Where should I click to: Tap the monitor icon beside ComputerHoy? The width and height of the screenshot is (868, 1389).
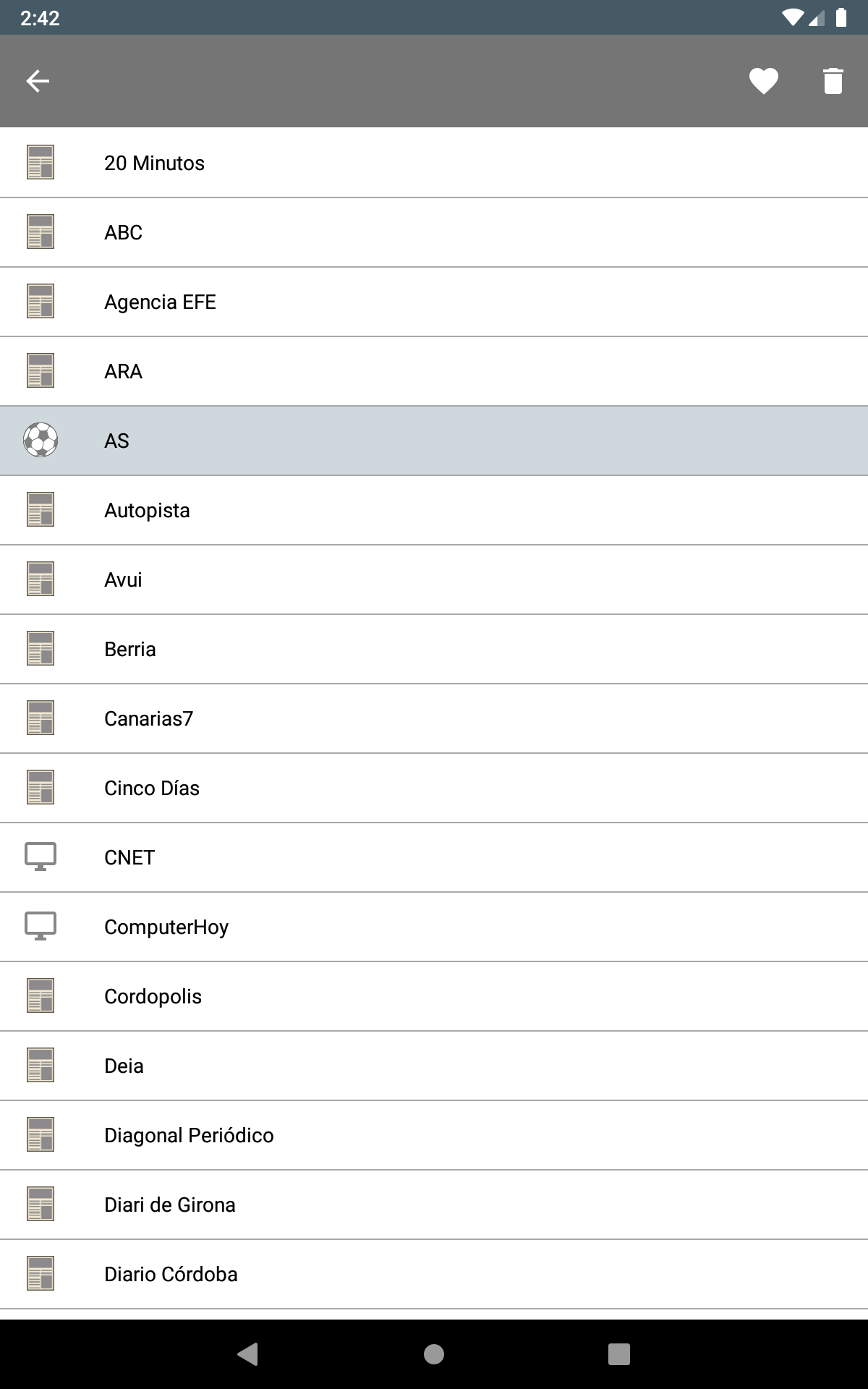pyautogui.click(x=41, y=927)
